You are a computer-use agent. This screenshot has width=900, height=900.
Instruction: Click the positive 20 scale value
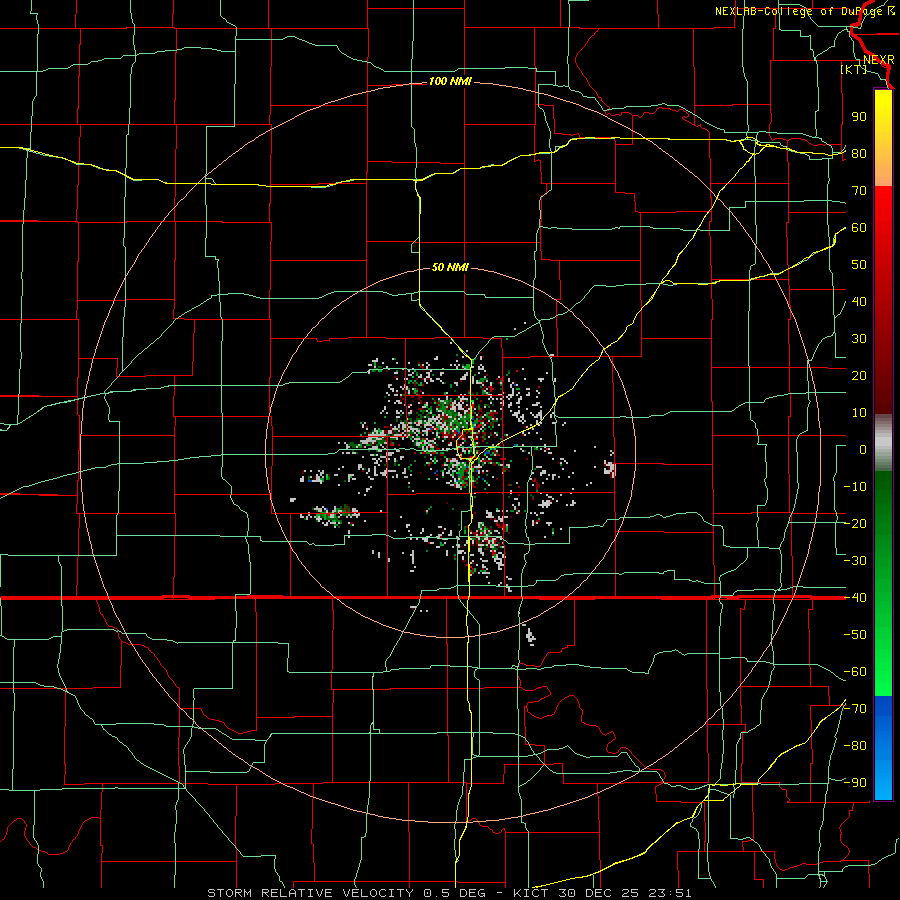859,376
